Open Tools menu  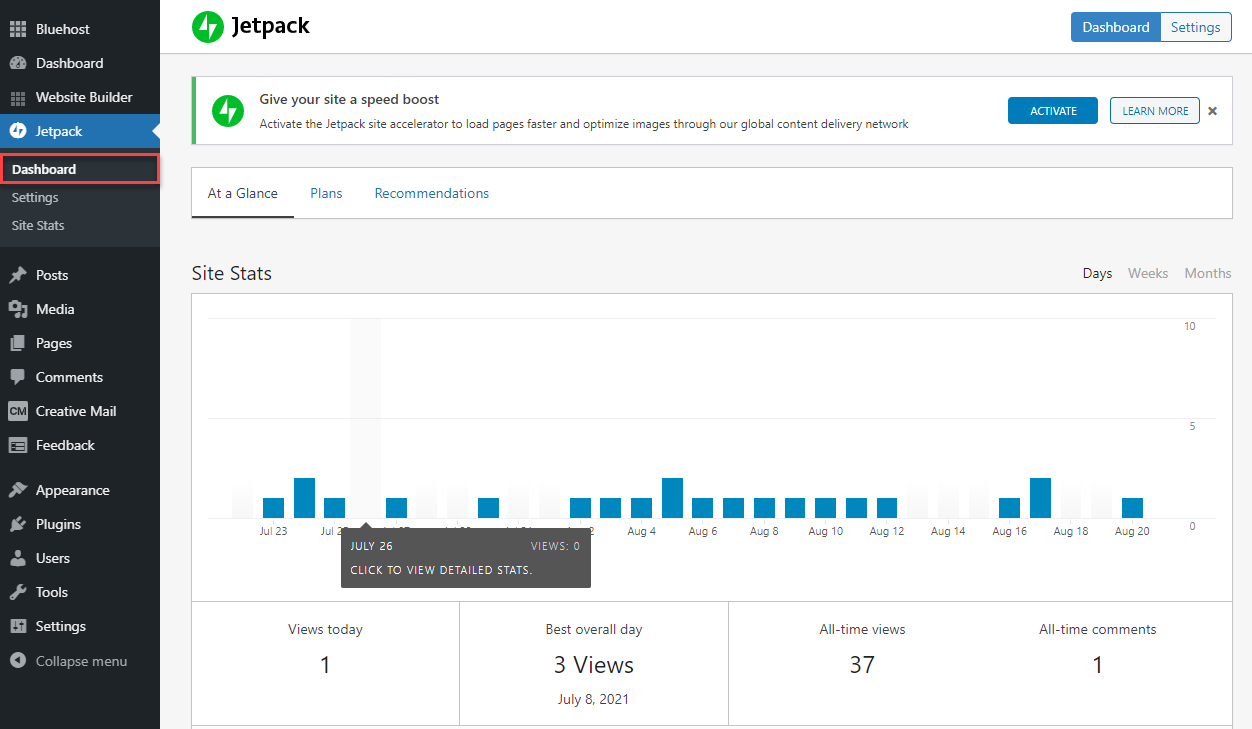pyautogui.click(x=80, y=592)
